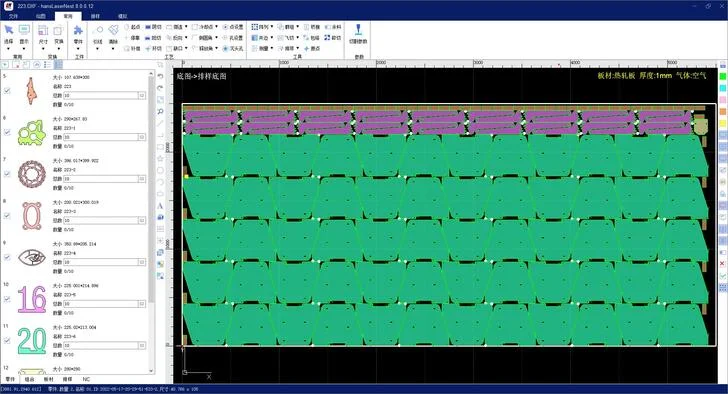Pick the green color swatch on right edge
This screenshot has width=728, height=394.
pyautogui.click(x=723, y=76)
